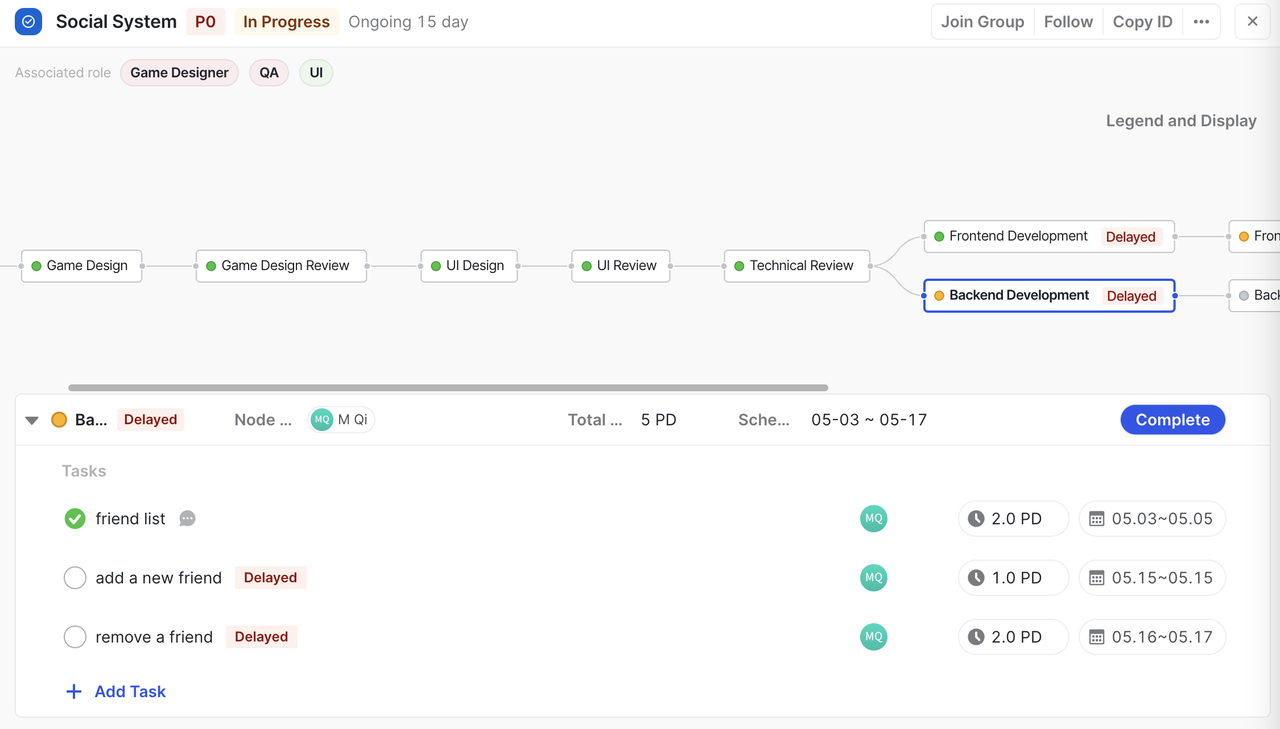Click the Game Designer role tag
This screenshot has width=1280, height=729.
click(x=179, y=73)
